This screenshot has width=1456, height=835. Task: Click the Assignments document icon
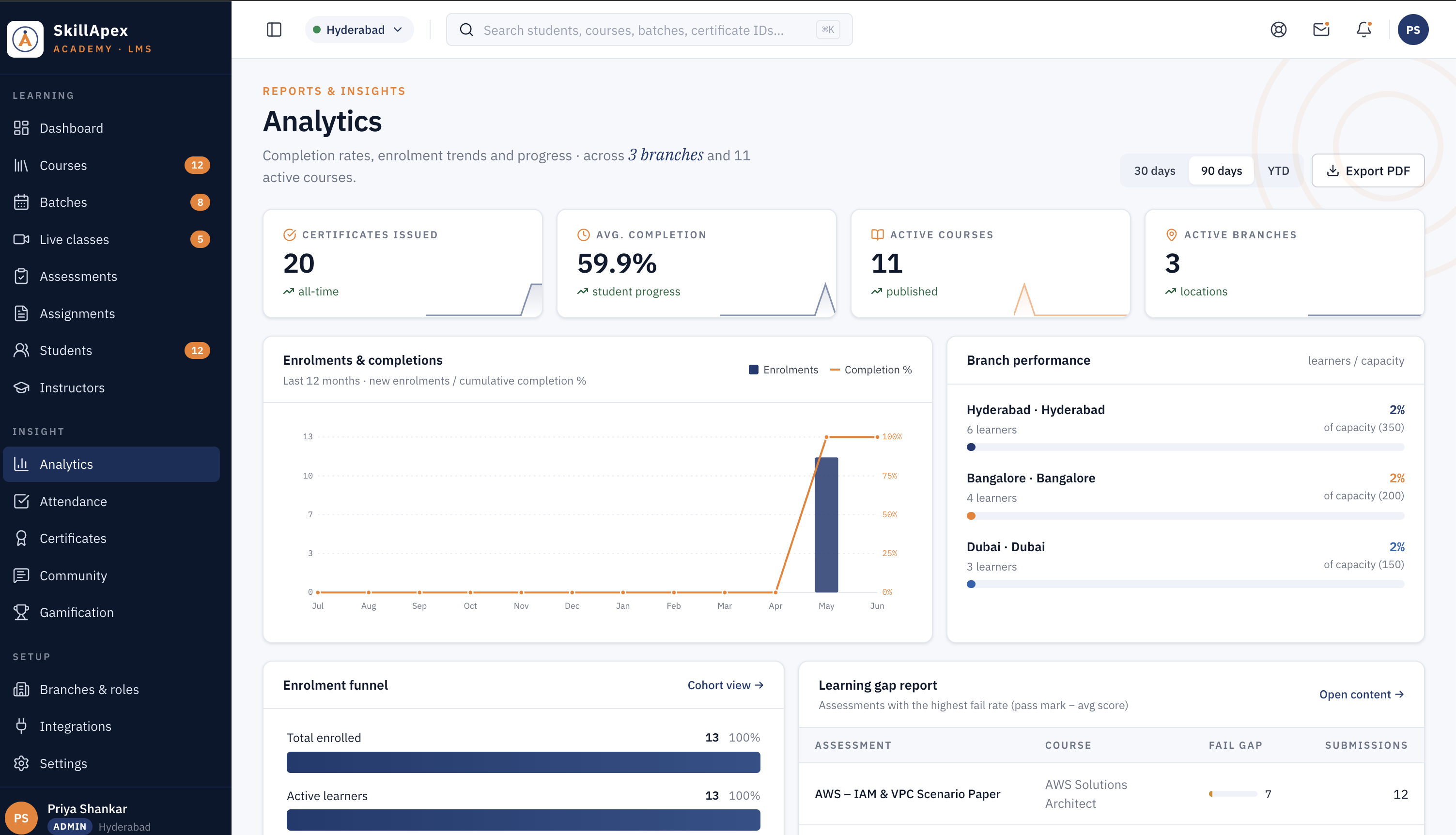coord(21,314)
